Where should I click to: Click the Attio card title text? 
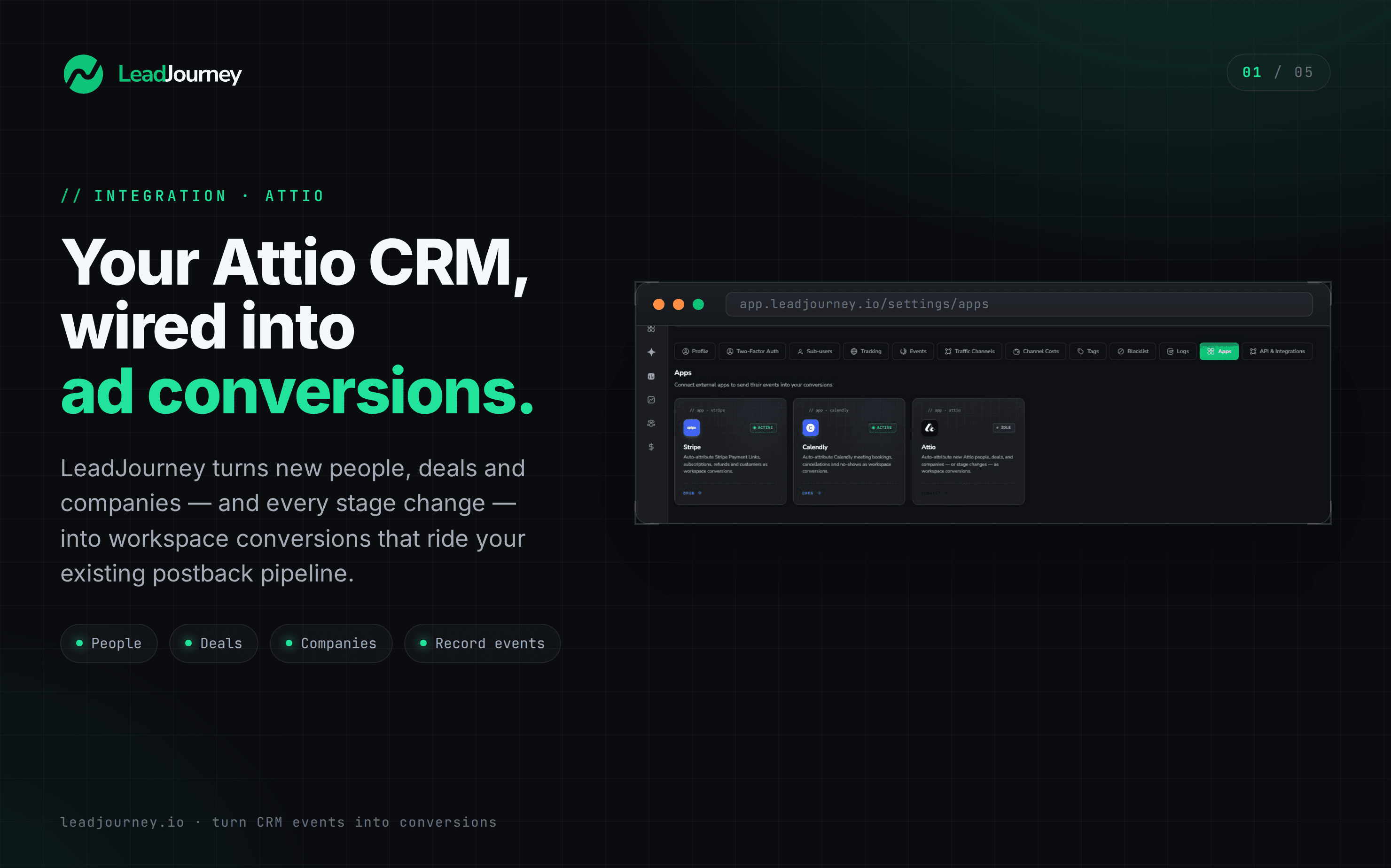tap(929, 447)
